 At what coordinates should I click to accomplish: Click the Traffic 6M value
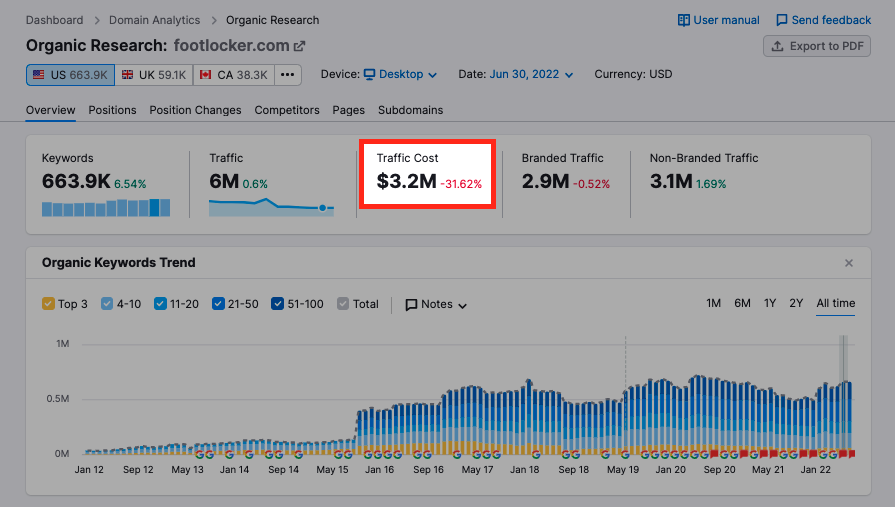tap(224, 182)
